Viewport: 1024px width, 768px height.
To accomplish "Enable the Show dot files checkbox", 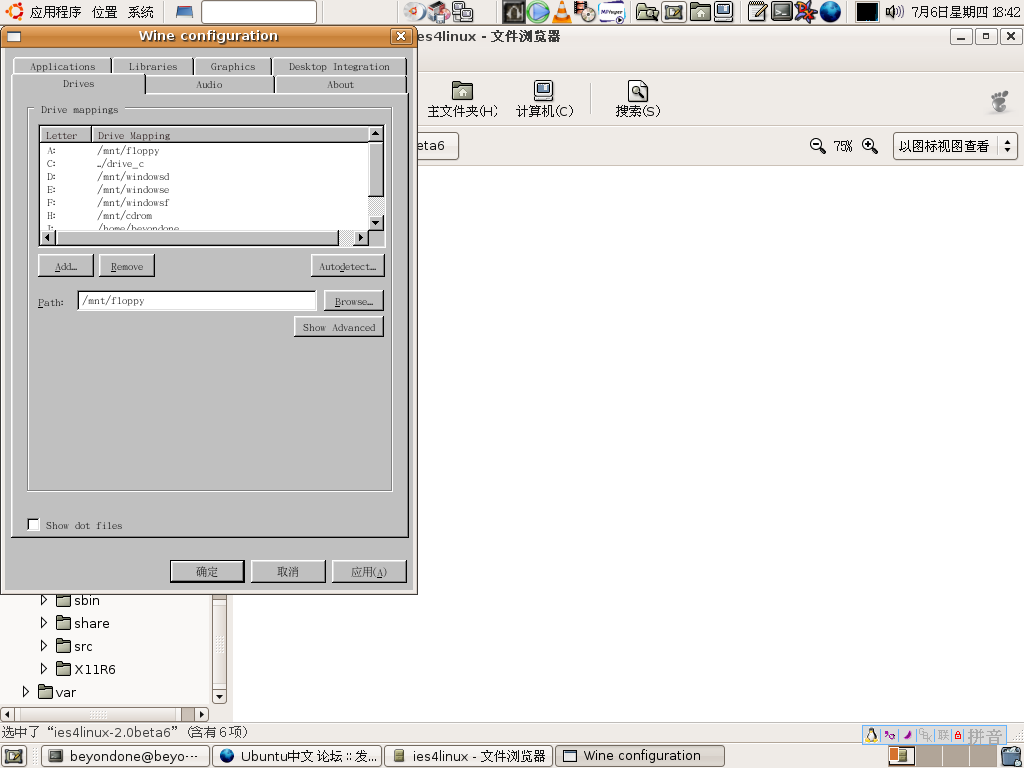I will click(33, 524).
